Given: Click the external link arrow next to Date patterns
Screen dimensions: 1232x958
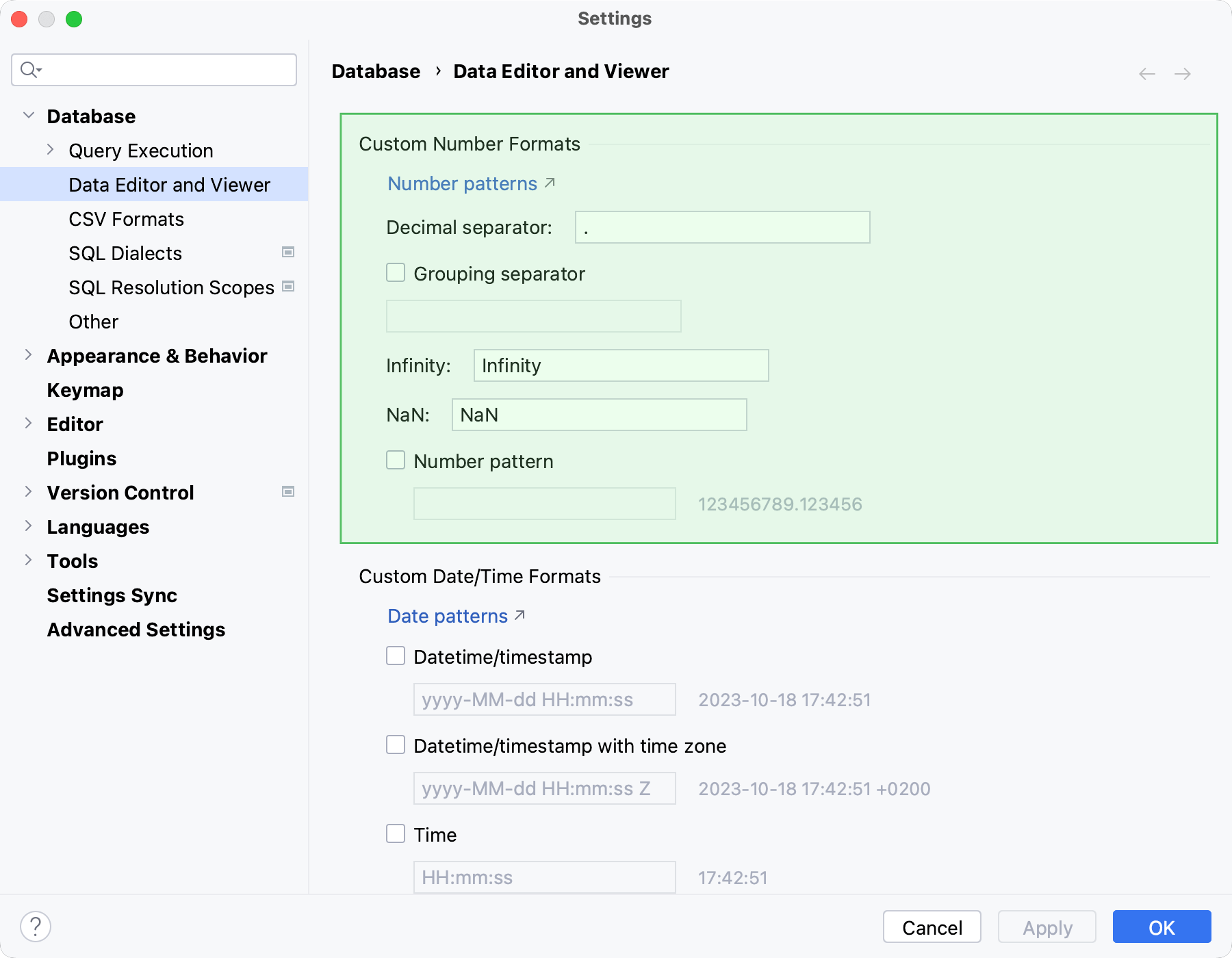Looking at the screenshot, I should [x=520, y=615].
